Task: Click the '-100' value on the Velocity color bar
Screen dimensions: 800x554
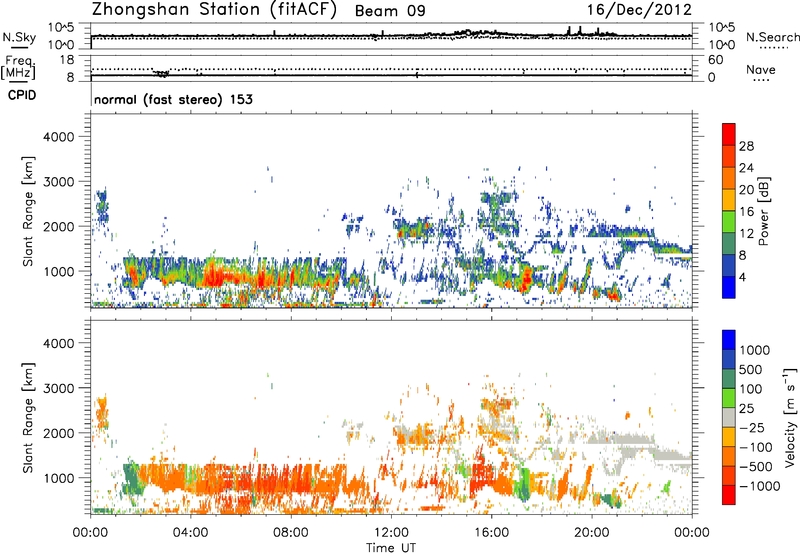Action: point(755,447)
